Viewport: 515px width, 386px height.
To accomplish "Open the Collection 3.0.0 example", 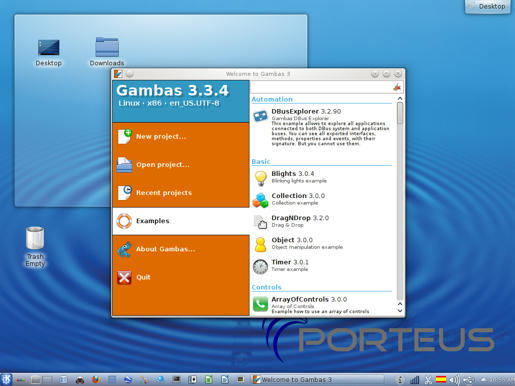I will point(322,200).
